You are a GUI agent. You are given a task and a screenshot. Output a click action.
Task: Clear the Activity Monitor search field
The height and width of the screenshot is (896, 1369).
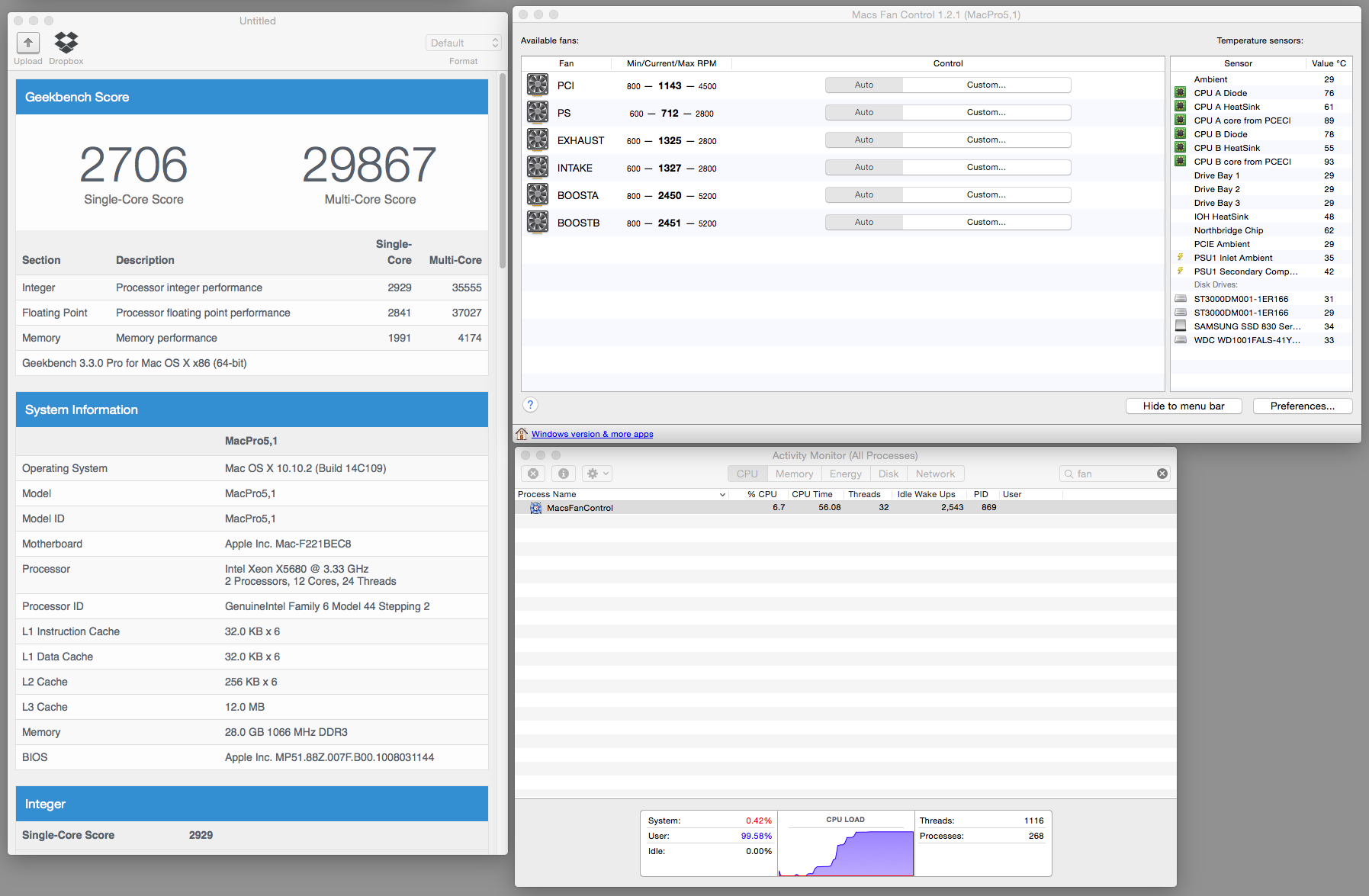(x=1162, y=474)
